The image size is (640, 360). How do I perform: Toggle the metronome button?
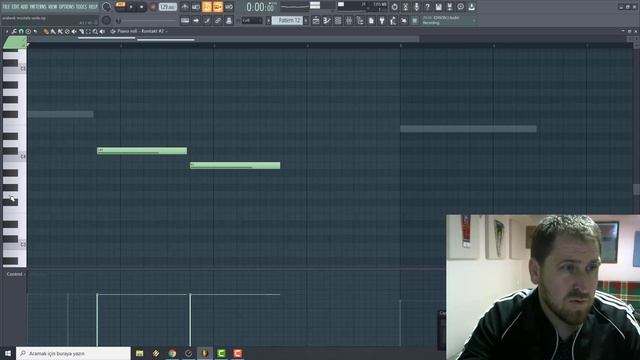click(185, 7)
